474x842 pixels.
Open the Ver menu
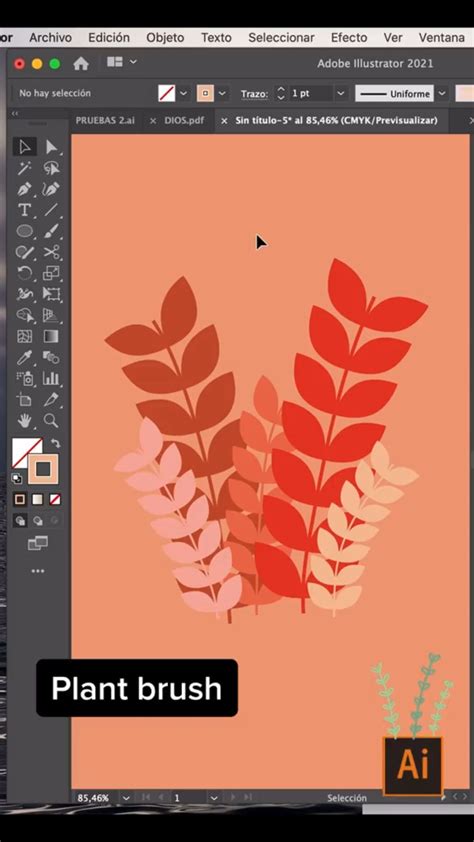pyautogui.click(x=393, y=38)
